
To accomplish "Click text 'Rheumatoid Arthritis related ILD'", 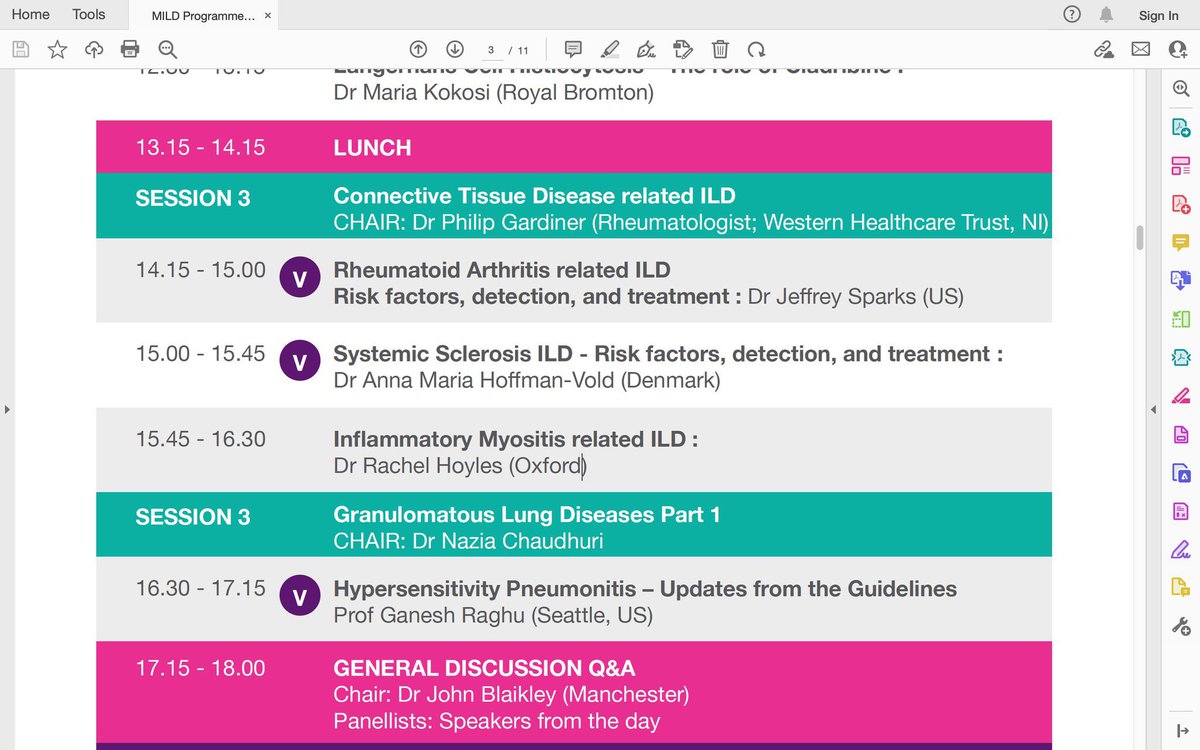I will (x=502, y=270).
